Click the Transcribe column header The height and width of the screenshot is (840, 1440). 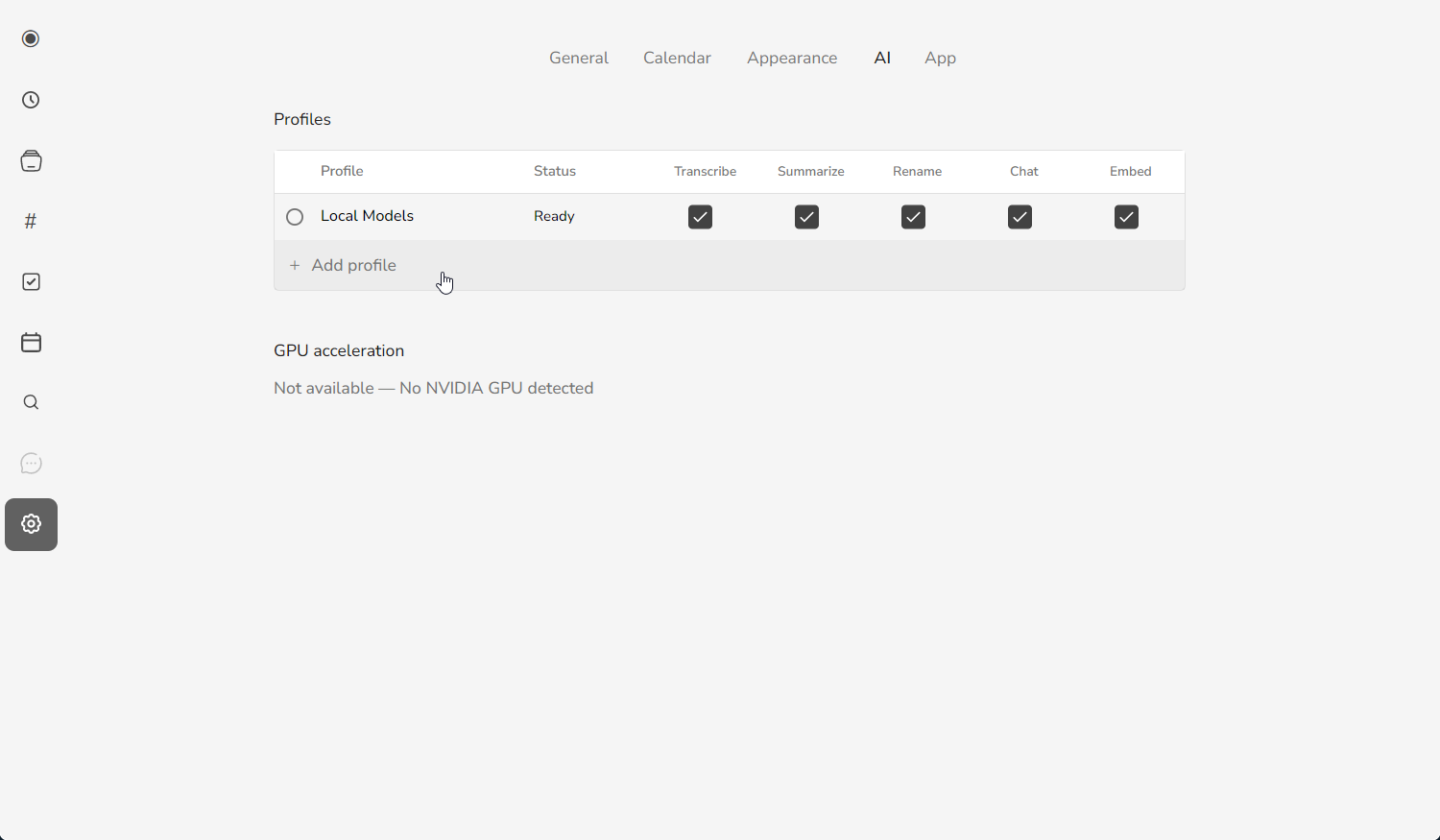click(x=706, y=171)
